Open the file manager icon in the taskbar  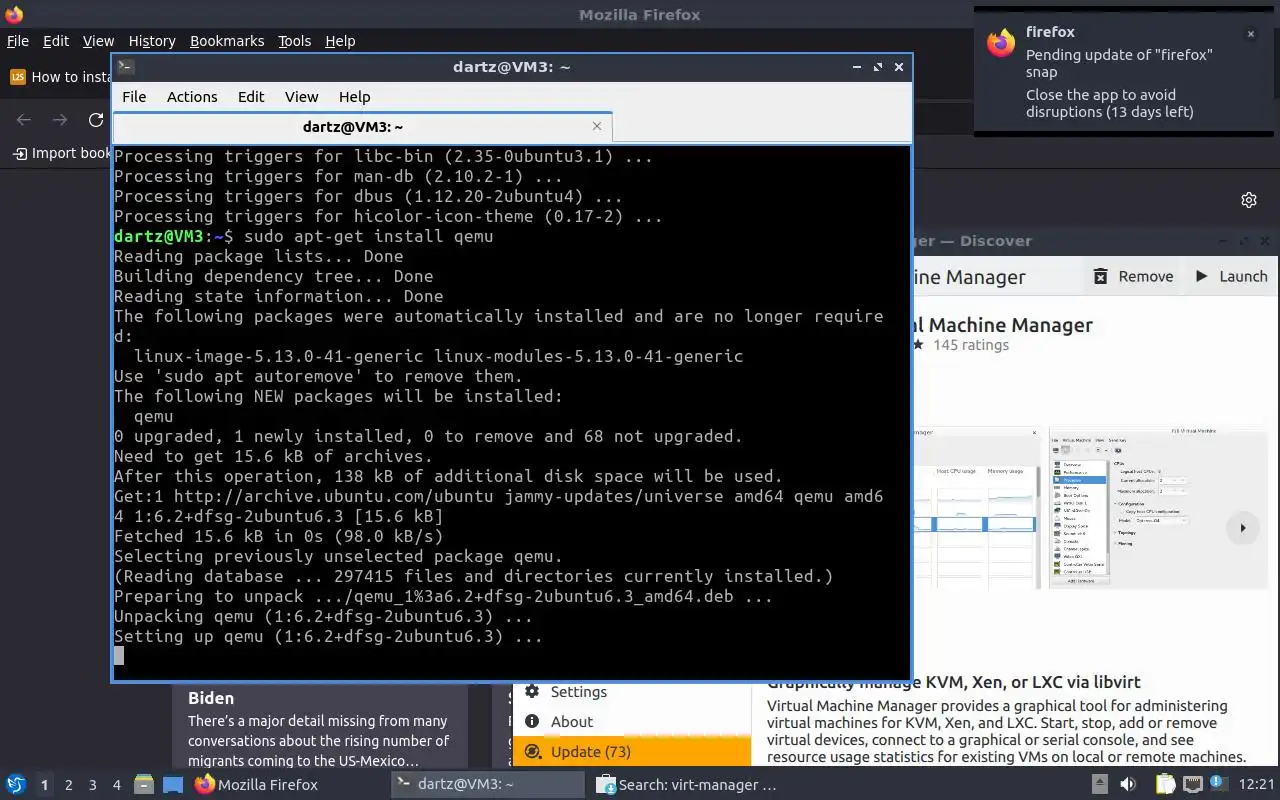pos(143,785)
